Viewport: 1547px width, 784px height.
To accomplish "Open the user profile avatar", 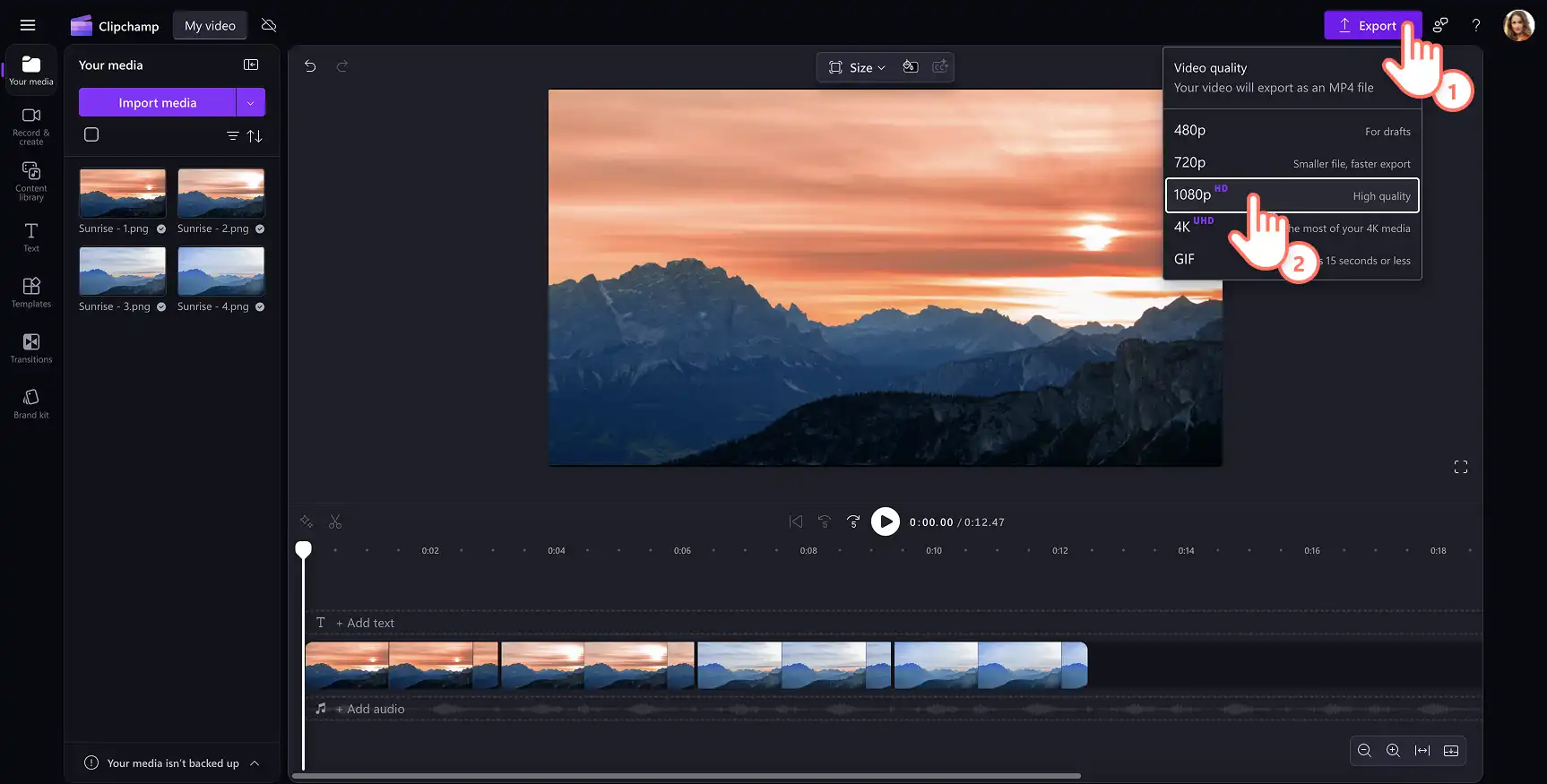I will 1518,25.
